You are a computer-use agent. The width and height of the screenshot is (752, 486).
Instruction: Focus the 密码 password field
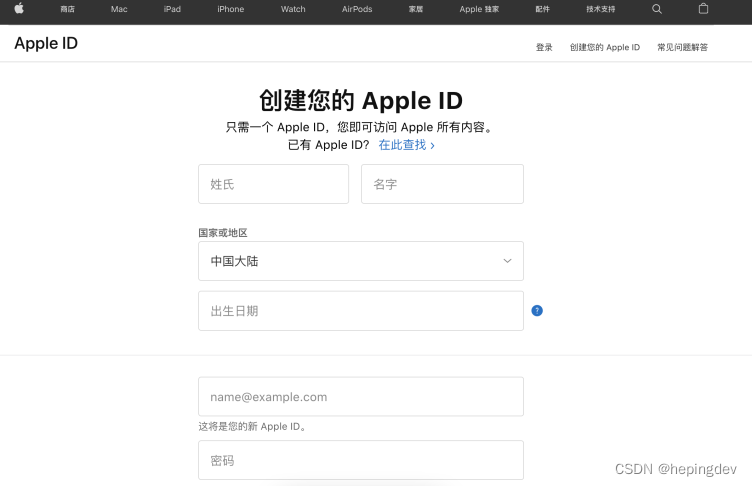tap(361, 460)
